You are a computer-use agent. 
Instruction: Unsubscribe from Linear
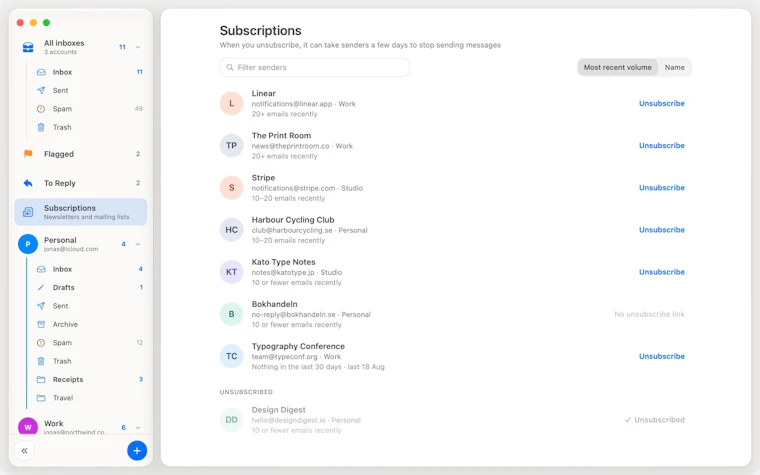pos(662,103)
